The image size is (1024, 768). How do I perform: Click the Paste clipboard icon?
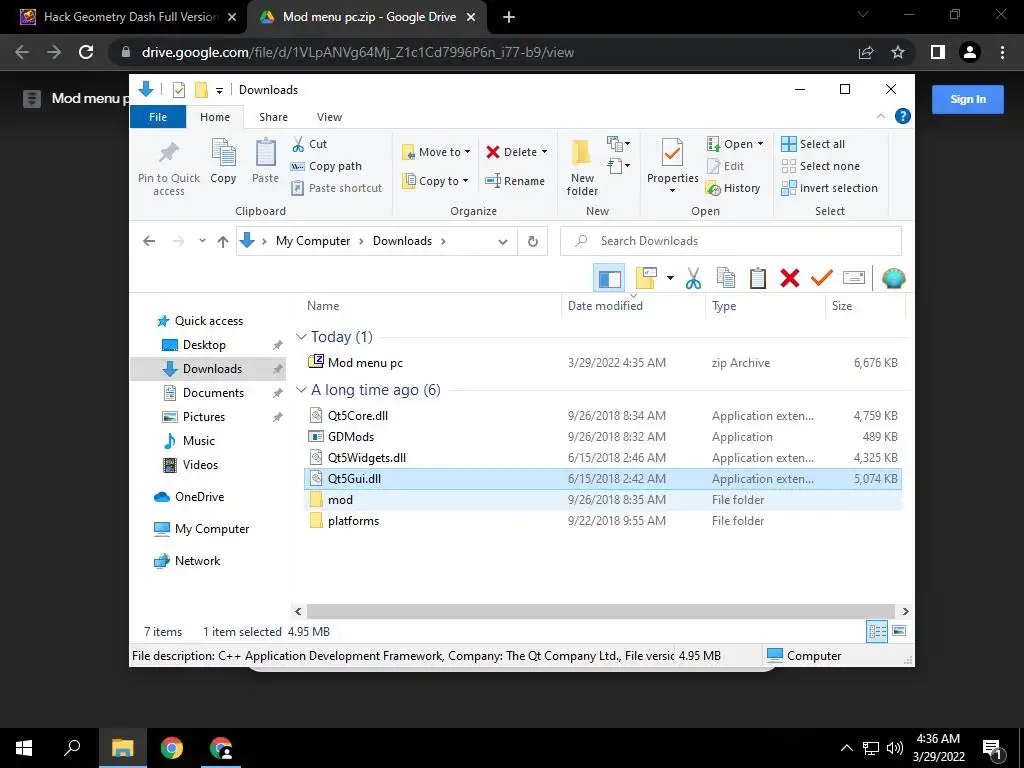click(x=265, y=161)
